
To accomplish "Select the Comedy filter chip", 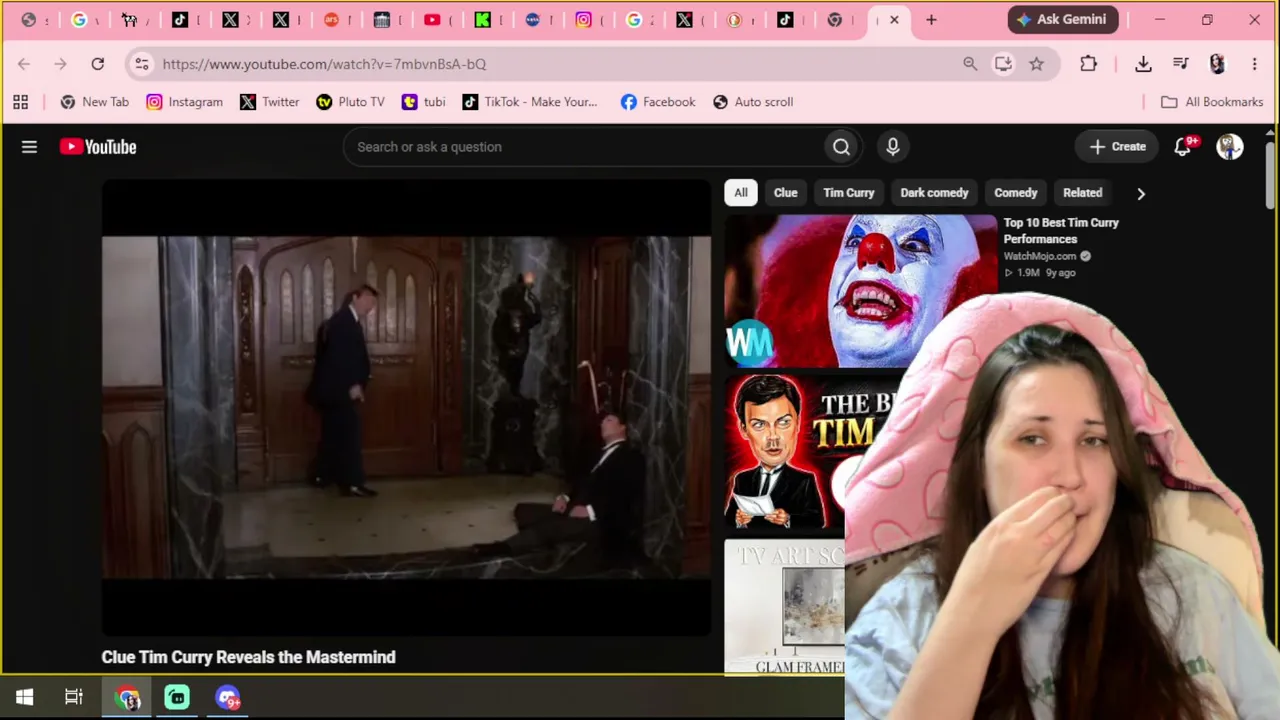I will pos(1016,193).
